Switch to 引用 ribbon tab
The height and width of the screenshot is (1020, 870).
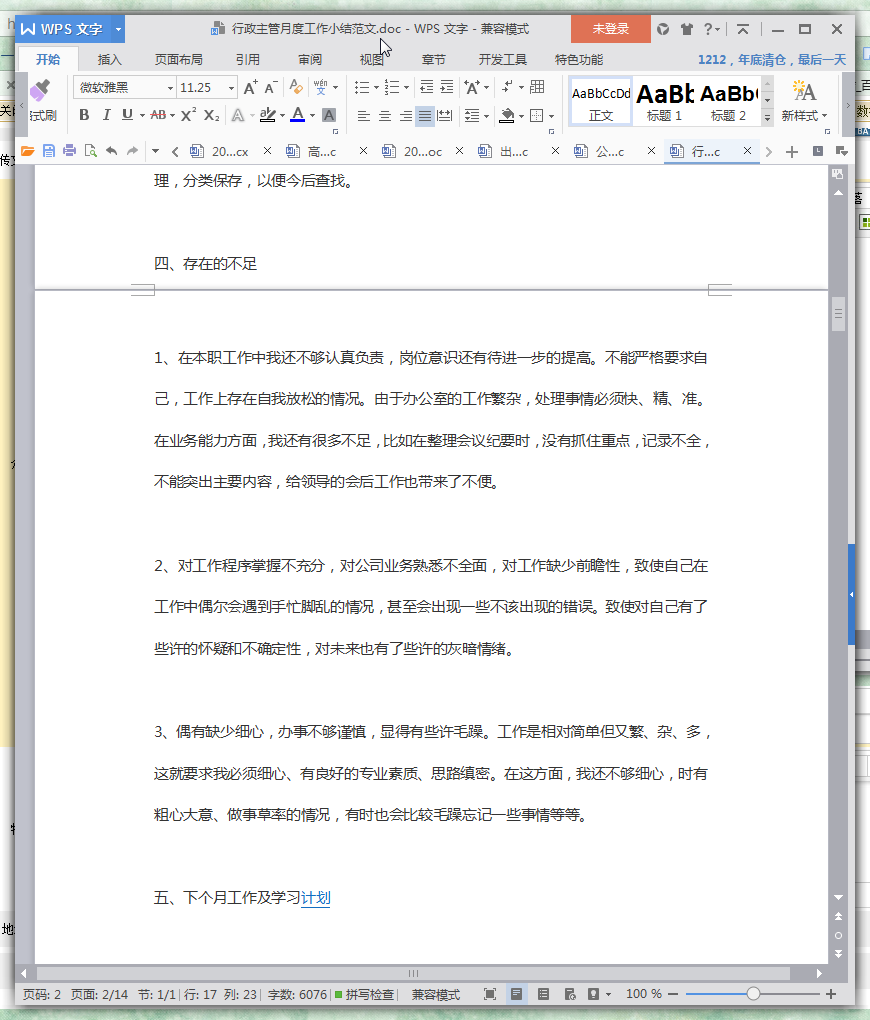point(248,60)
